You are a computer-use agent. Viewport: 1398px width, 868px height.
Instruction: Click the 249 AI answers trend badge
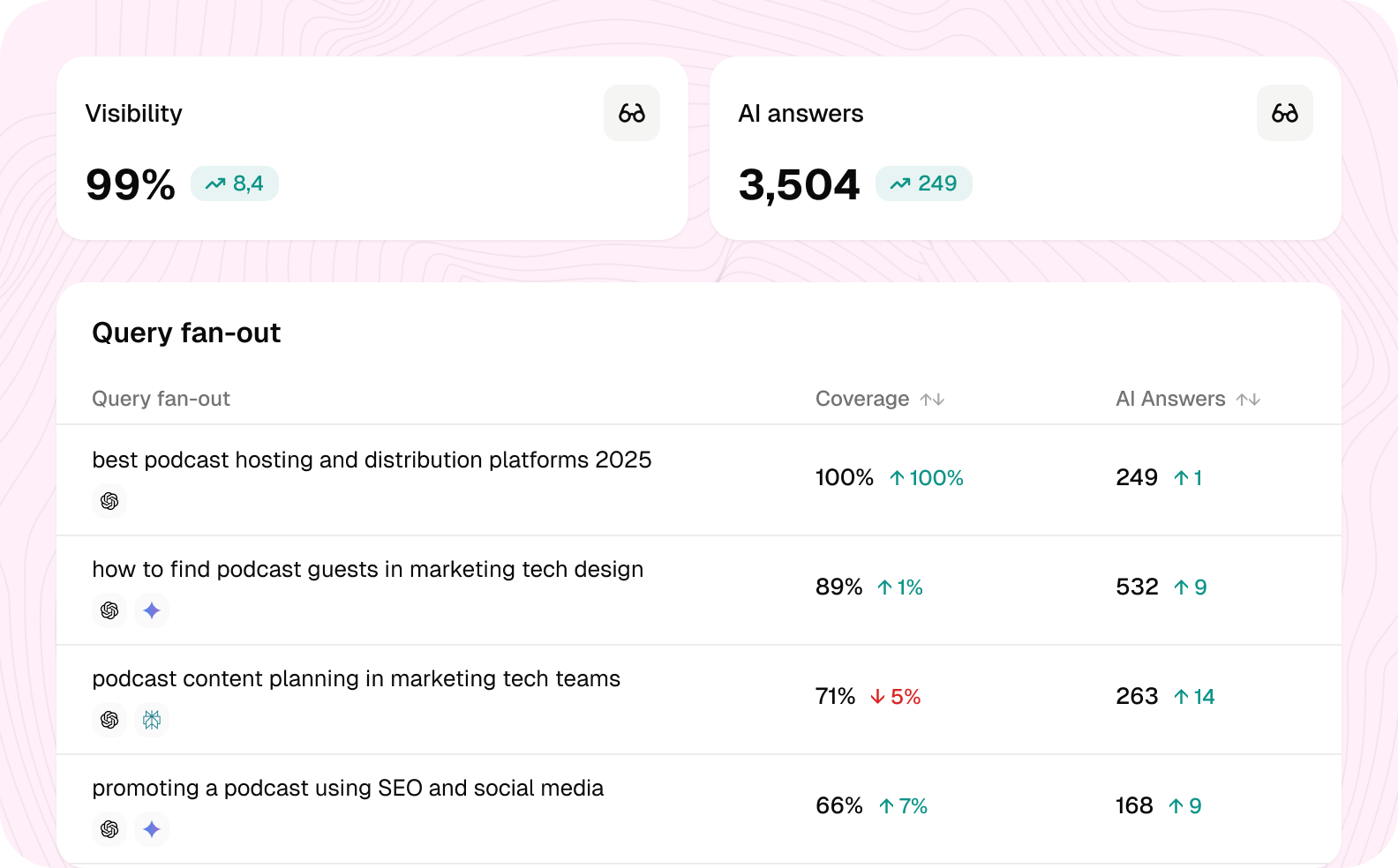(924, 183)
